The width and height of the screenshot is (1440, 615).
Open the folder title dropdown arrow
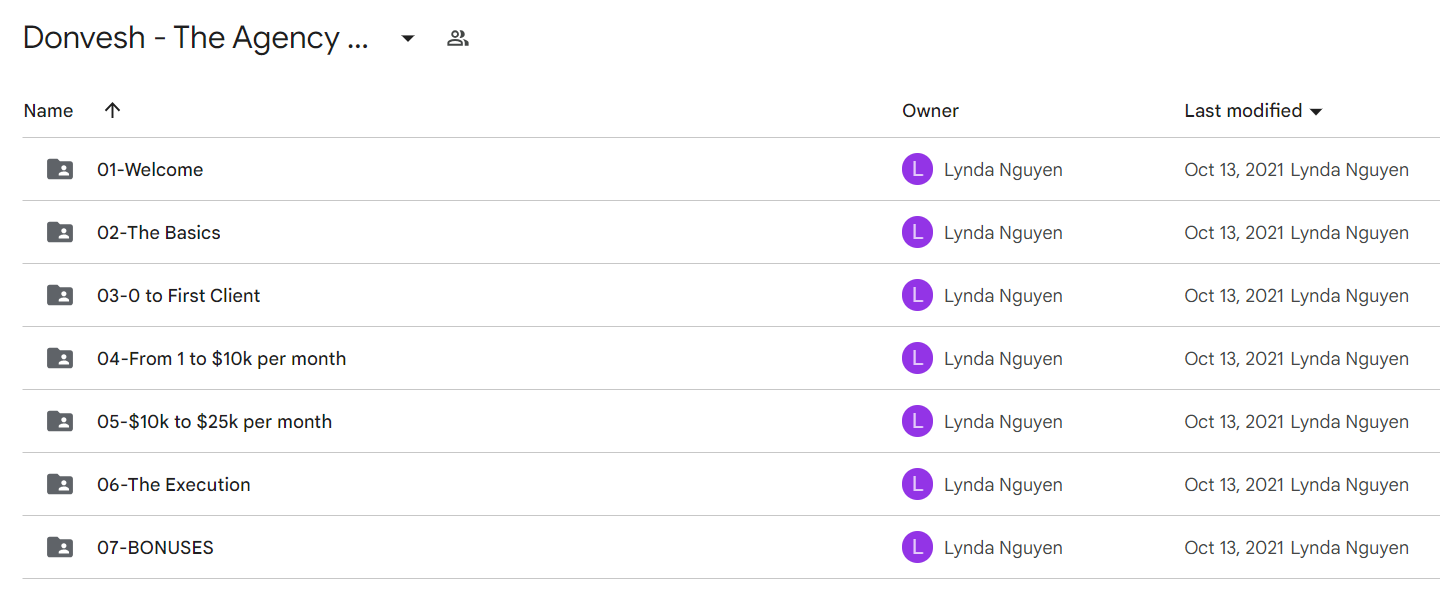pyautogui.click(x=408, y=39)
